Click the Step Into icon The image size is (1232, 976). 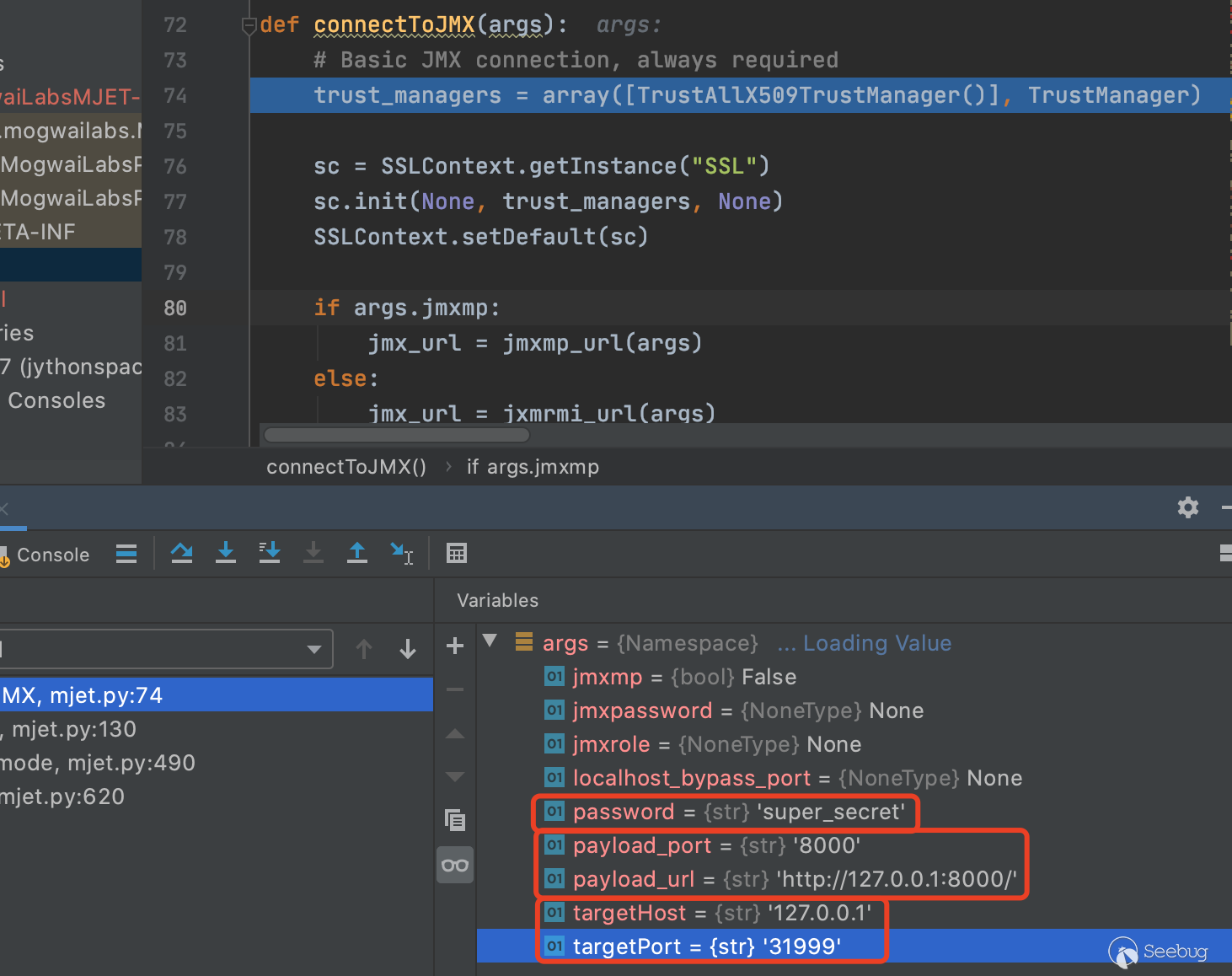pos(226,553)
